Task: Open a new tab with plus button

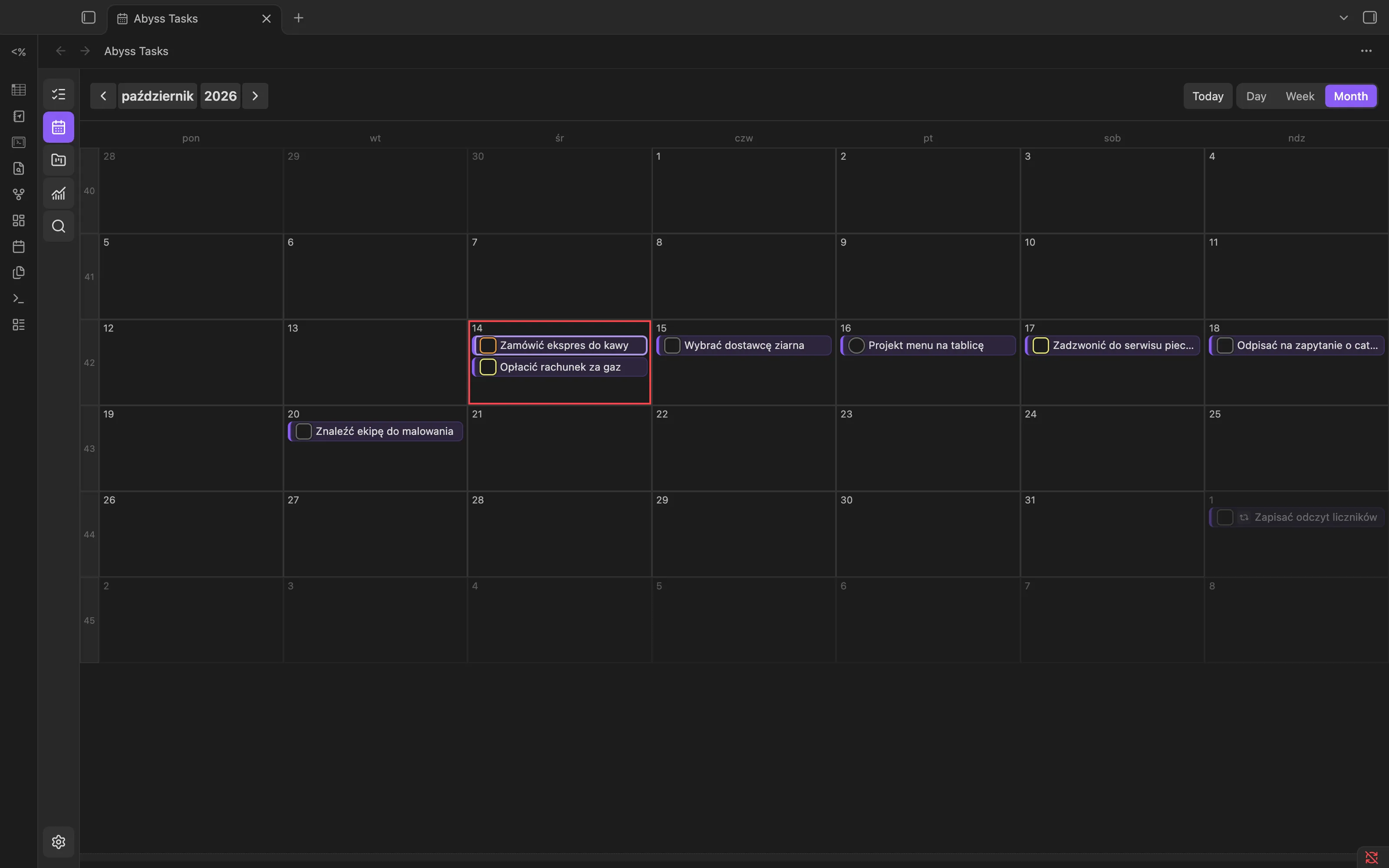Action: [x=299, y=18]
